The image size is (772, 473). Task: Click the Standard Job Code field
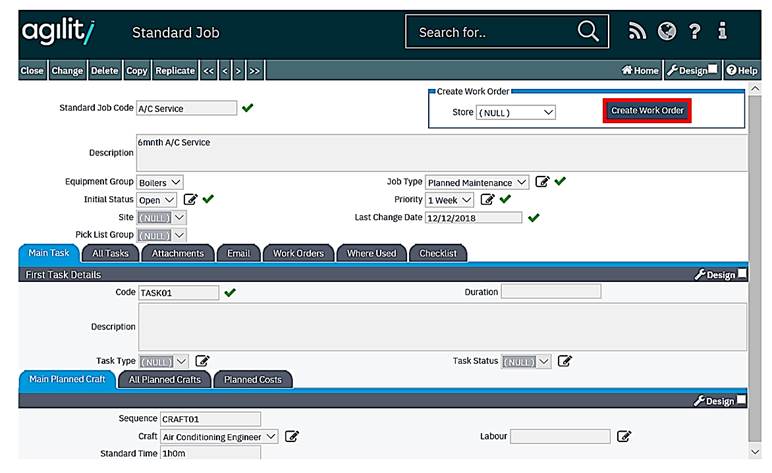point(186,108)
